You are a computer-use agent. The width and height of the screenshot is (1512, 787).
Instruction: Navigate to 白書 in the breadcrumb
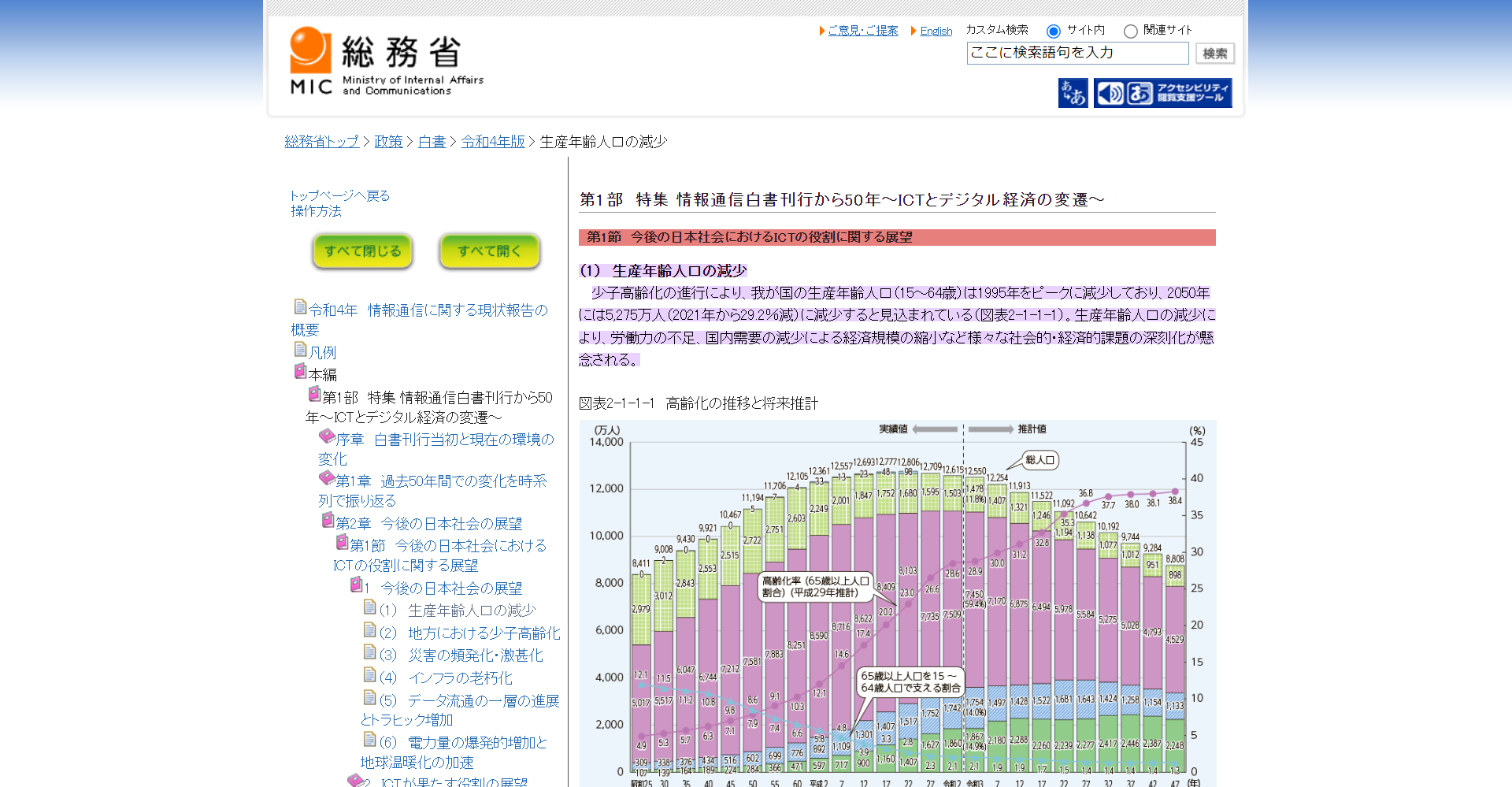click(432, 142)
